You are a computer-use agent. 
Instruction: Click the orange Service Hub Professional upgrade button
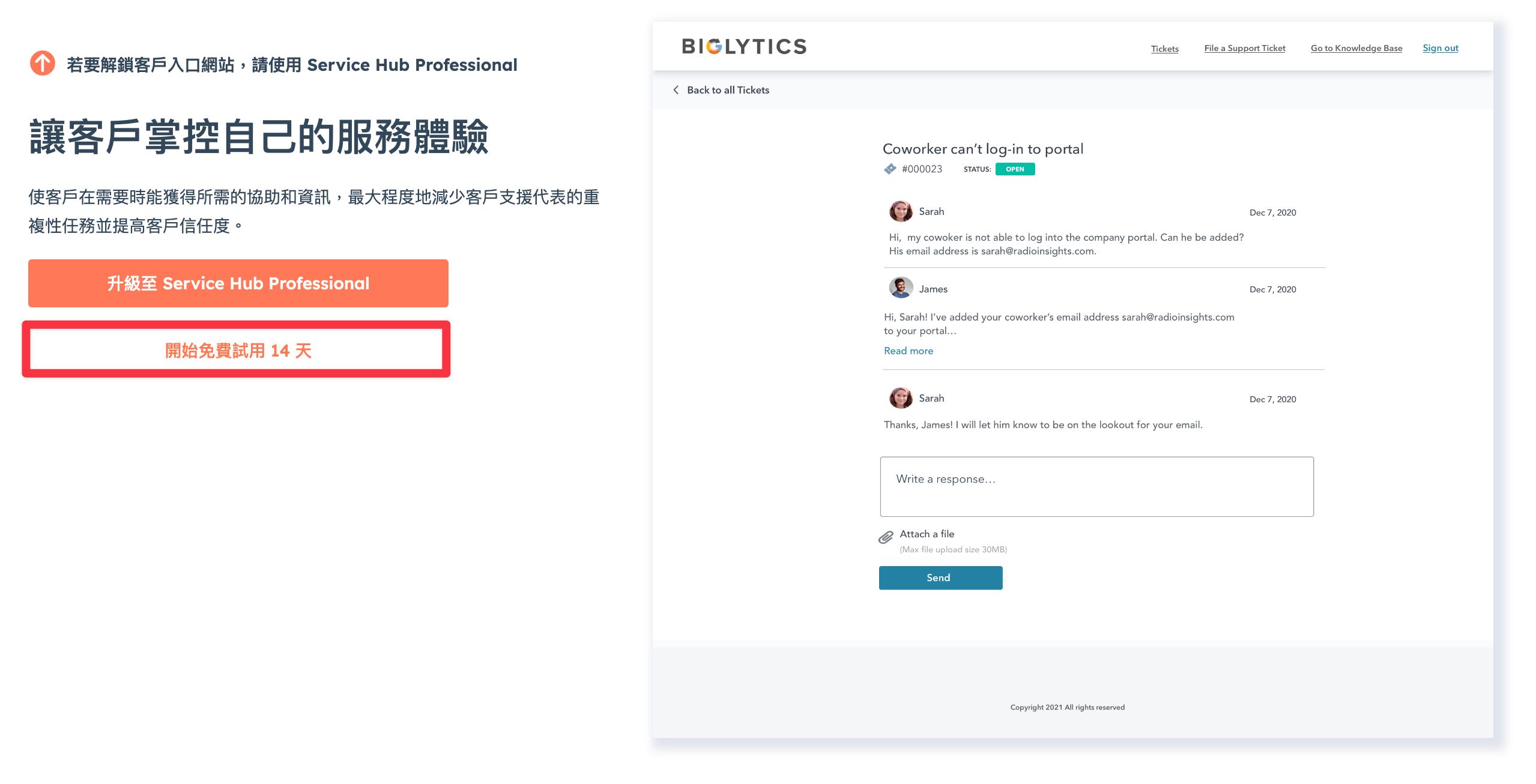point(238,283)
